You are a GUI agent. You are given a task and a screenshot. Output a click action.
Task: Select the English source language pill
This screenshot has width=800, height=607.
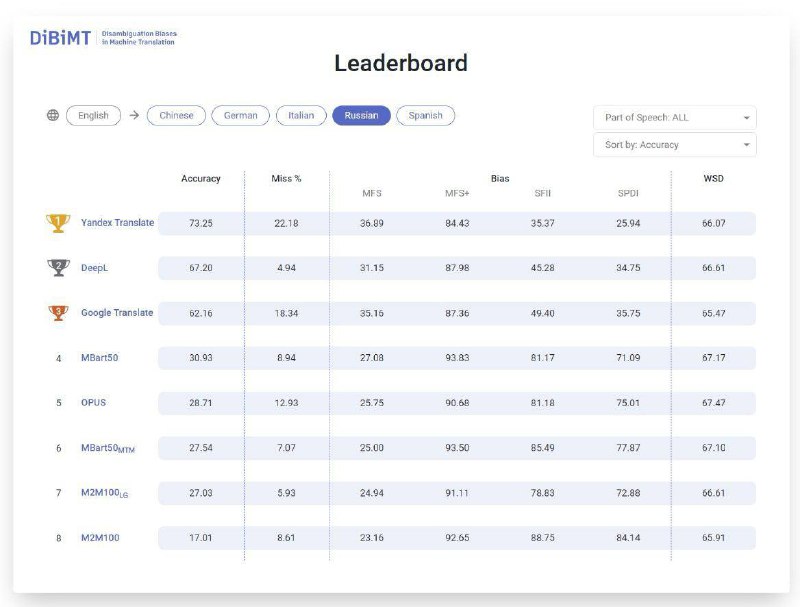93,115
